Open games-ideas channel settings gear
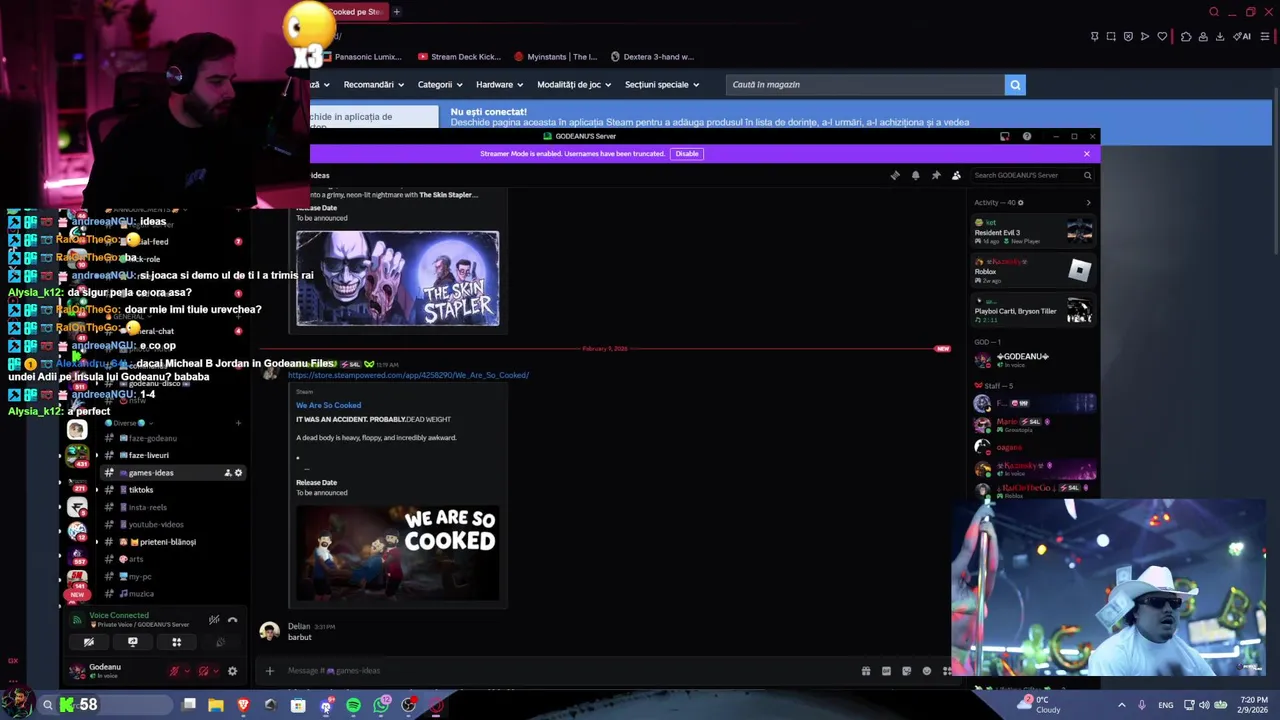The width and height of the screenshot is (1280, 720). tap(238, 473)
